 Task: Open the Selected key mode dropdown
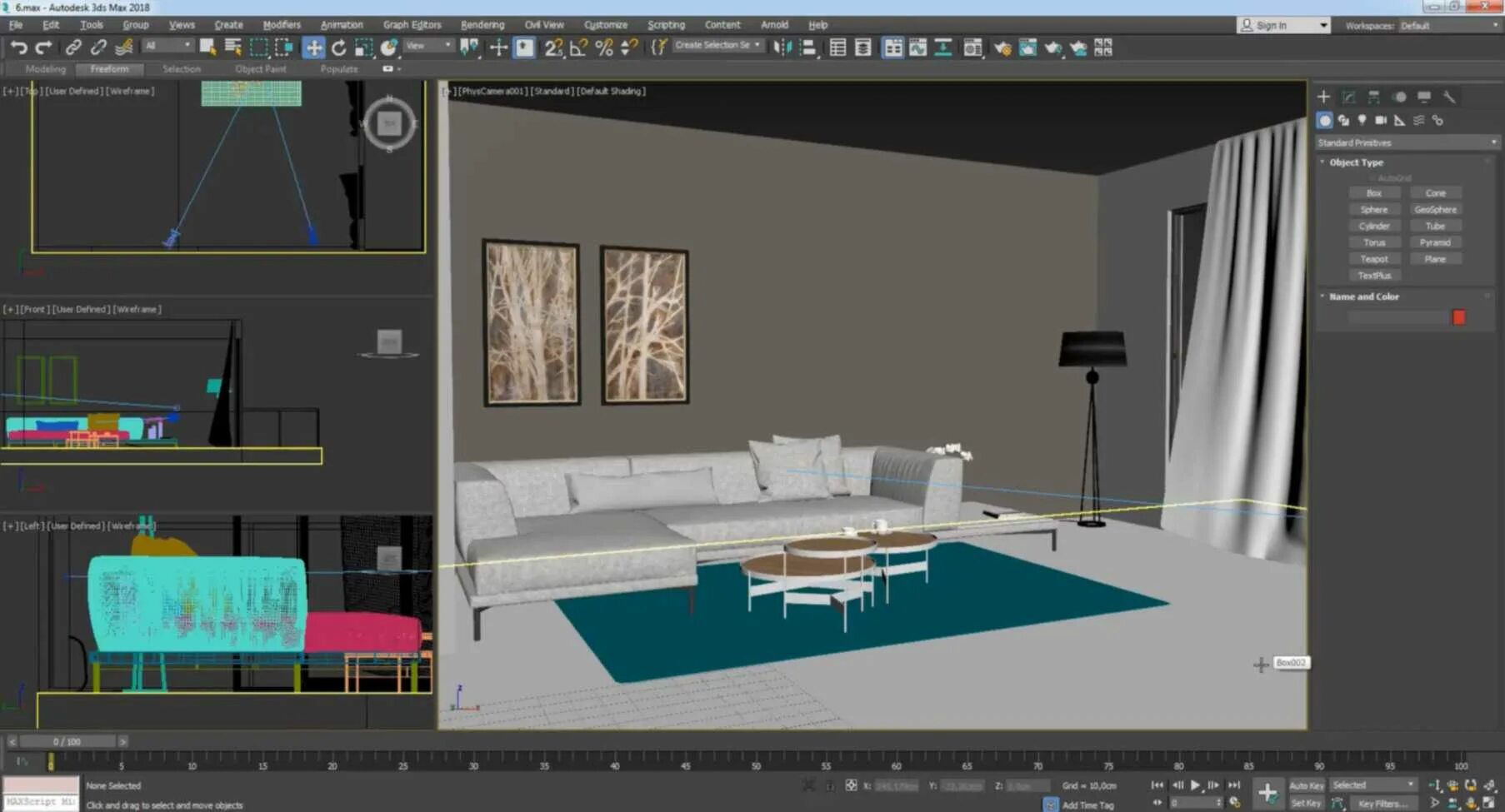[1373, 785]
